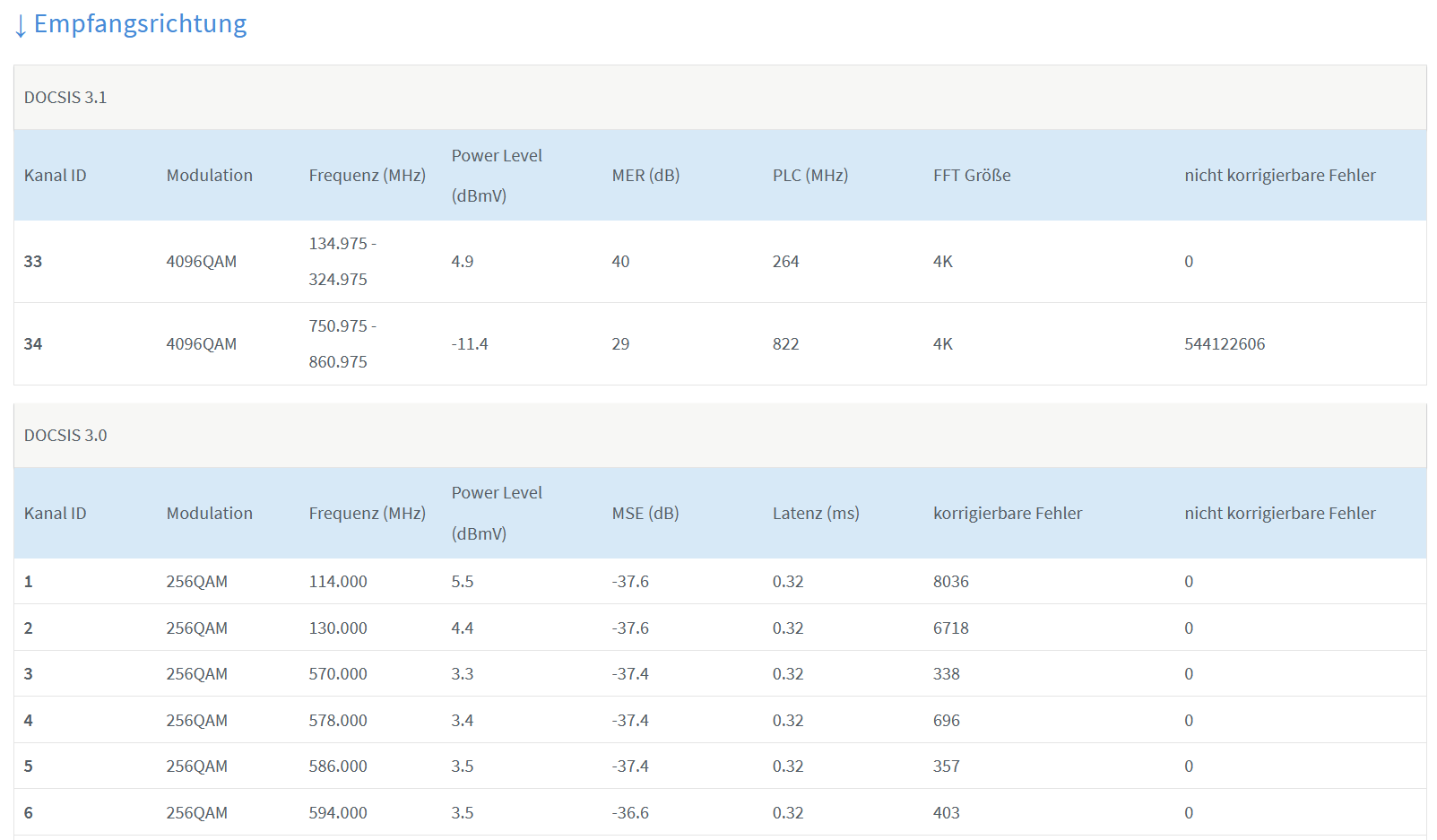Click the korrigierbare Fehler column header
Screen dimensions: 1437x840
pos(1007,514)
